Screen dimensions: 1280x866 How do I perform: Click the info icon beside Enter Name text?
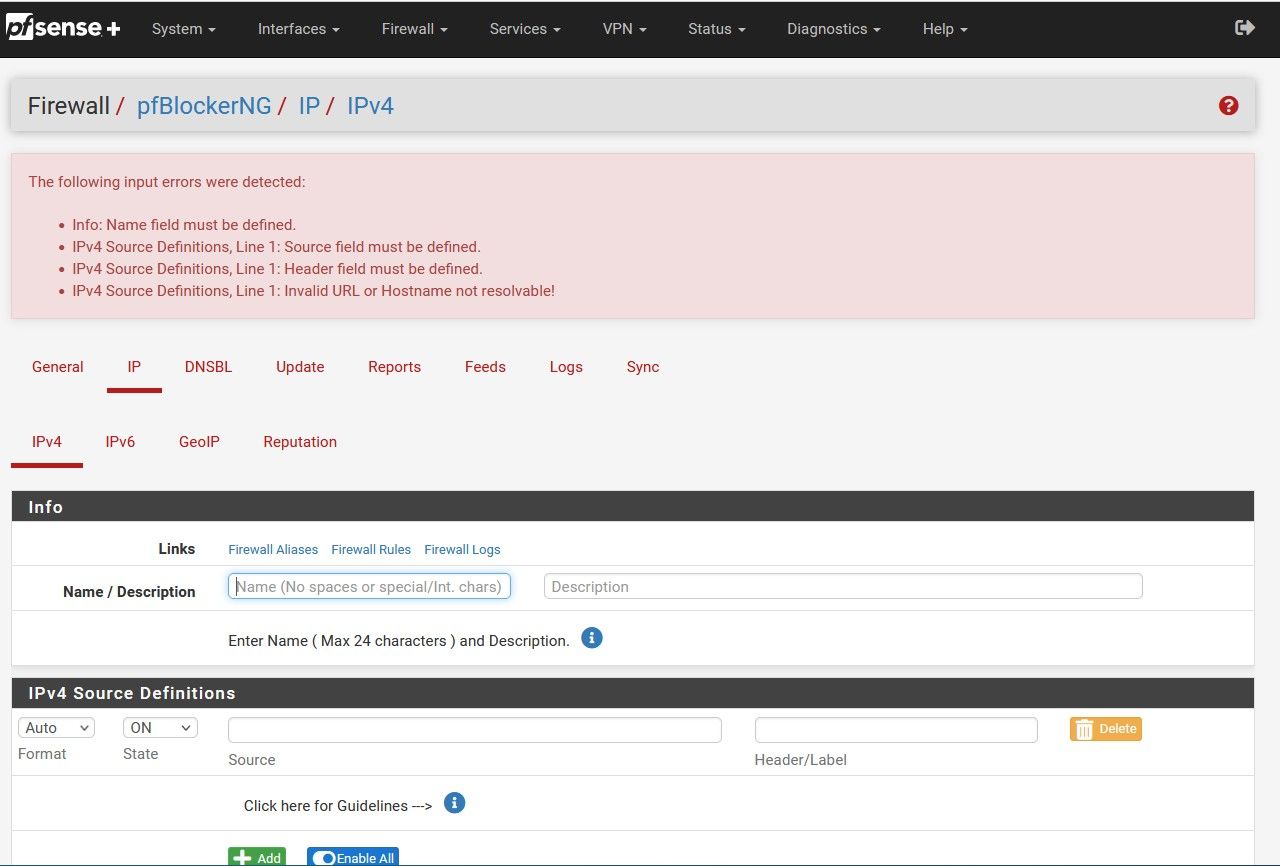tap(592, 638)
